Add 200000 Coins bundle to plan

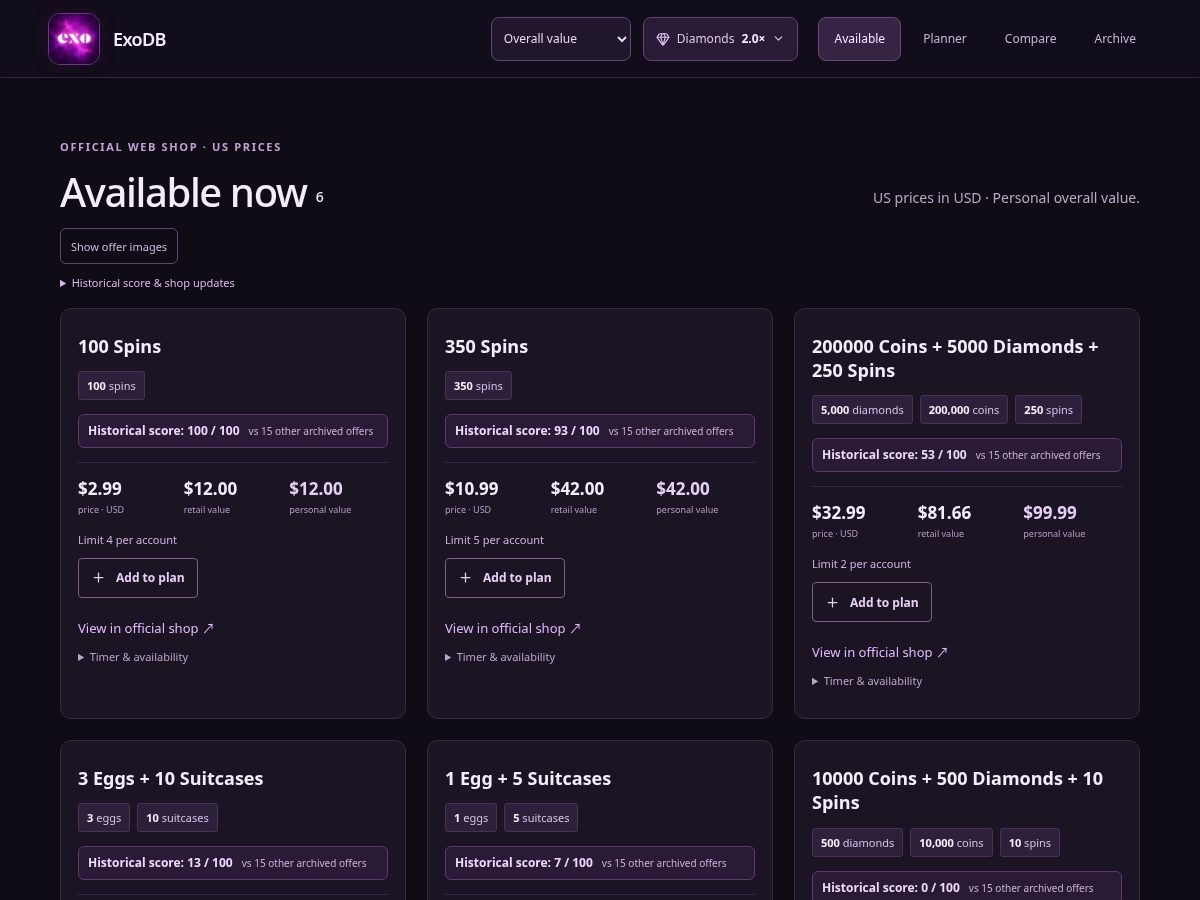pos(872,602)
